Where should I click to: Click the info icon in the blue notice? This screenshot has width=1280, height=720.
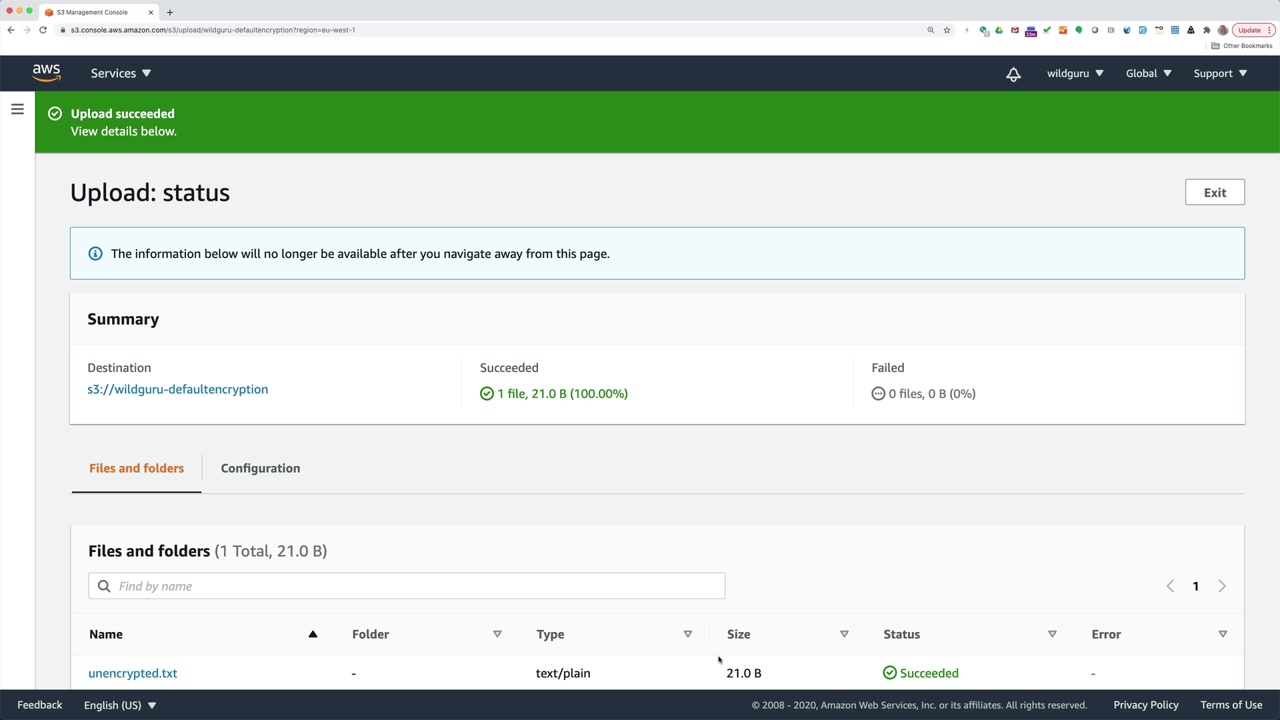click(x=95, y=253)
